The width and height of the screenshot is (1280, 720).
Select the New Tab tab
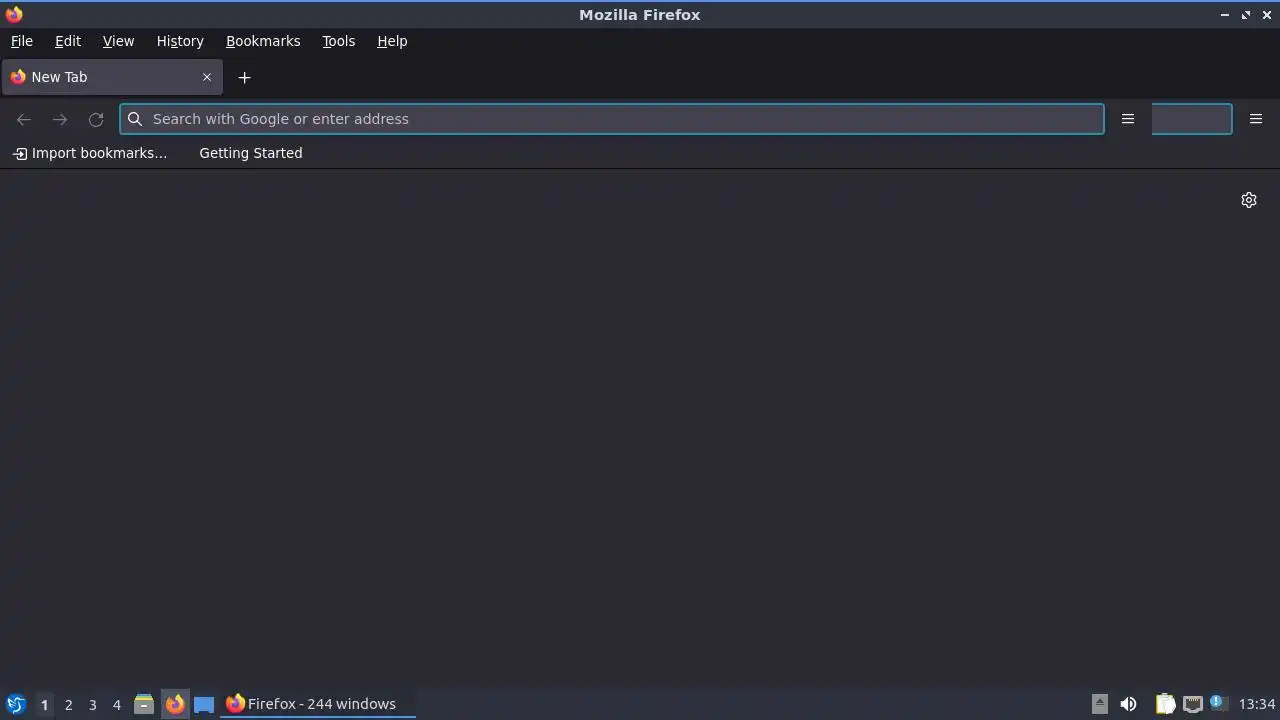(x=112, y=77)
